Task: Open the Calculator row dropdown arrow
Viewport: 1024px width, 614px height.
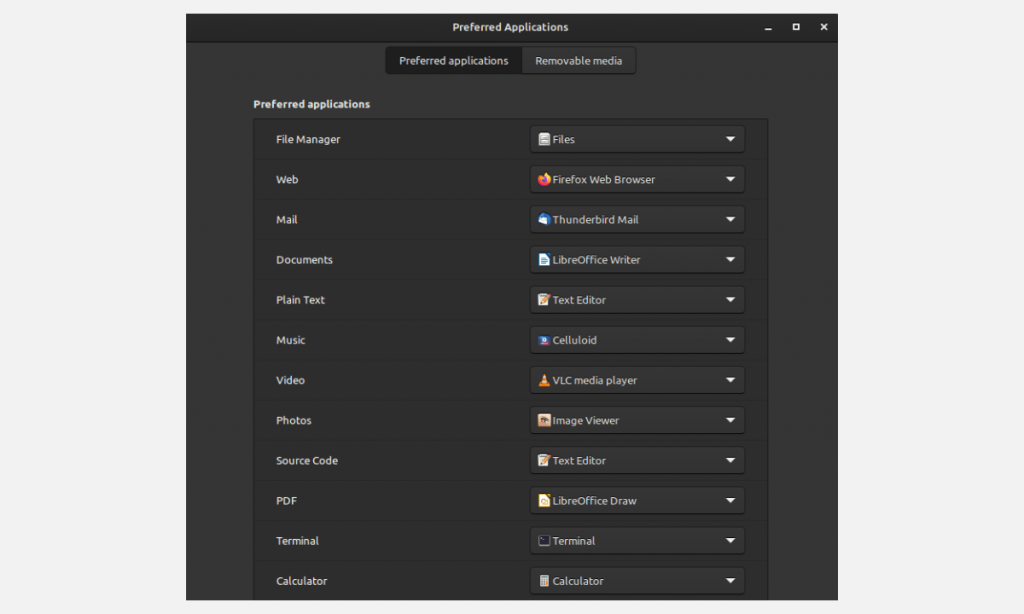Action: (x=730, y=581)
